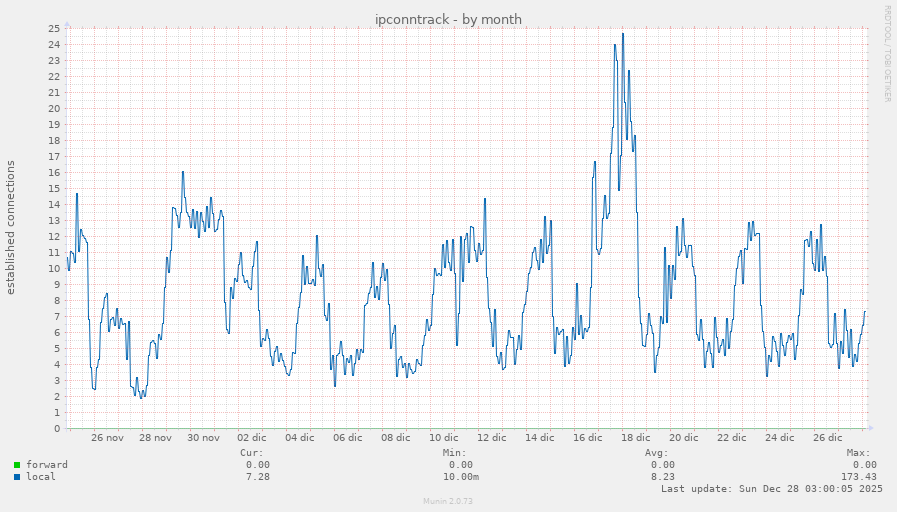Click the "28 nov" x-axis date label

coord(156,438)
